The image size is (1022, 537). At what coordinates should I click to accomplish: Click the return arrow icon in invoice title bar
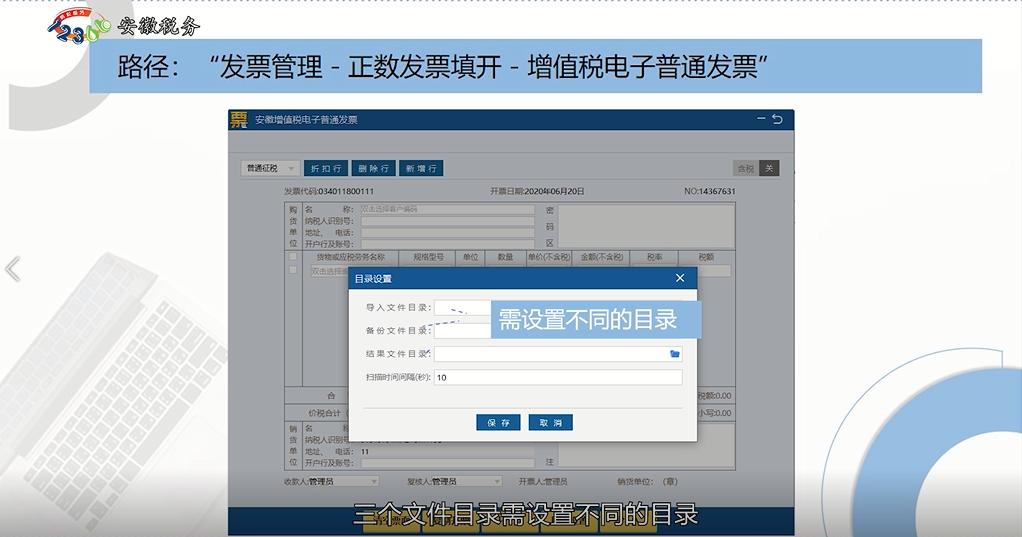(777, 119)
